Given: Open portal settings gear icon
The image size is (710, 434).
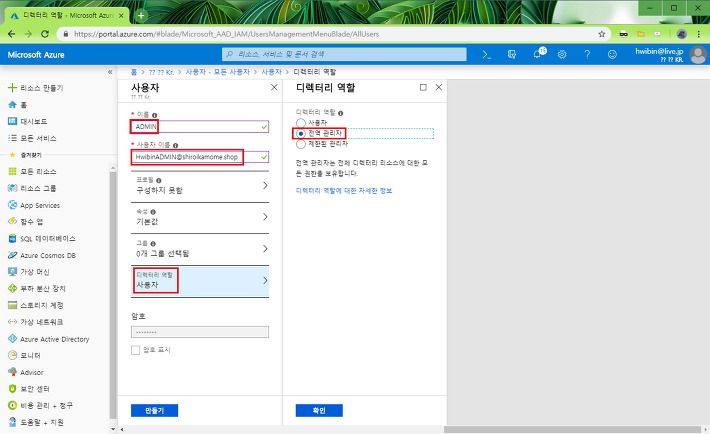Looking at the screenshot, I should coord(562,54).
